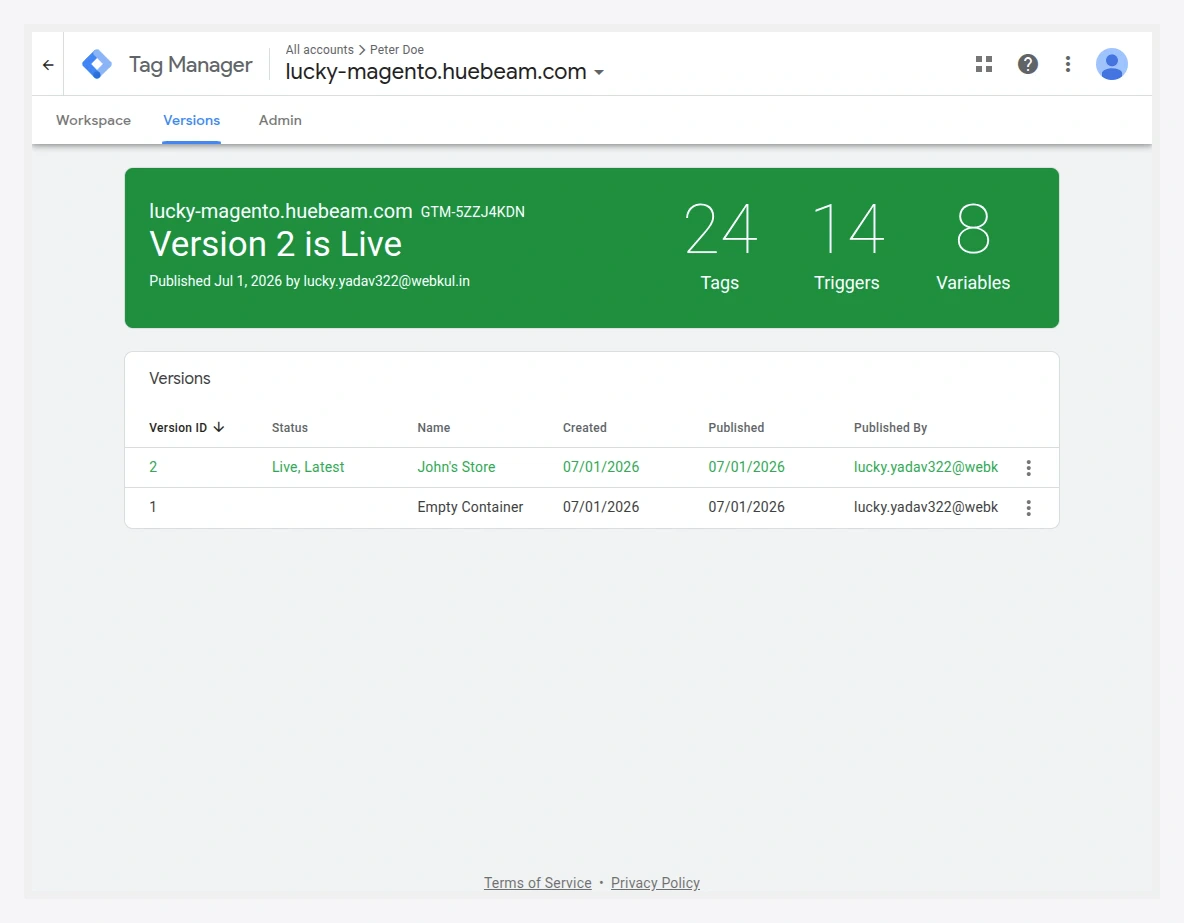The height and width of the screenshot is (923, 1184).
Task: Open the John's Store version
Action: tap(456, 467)
